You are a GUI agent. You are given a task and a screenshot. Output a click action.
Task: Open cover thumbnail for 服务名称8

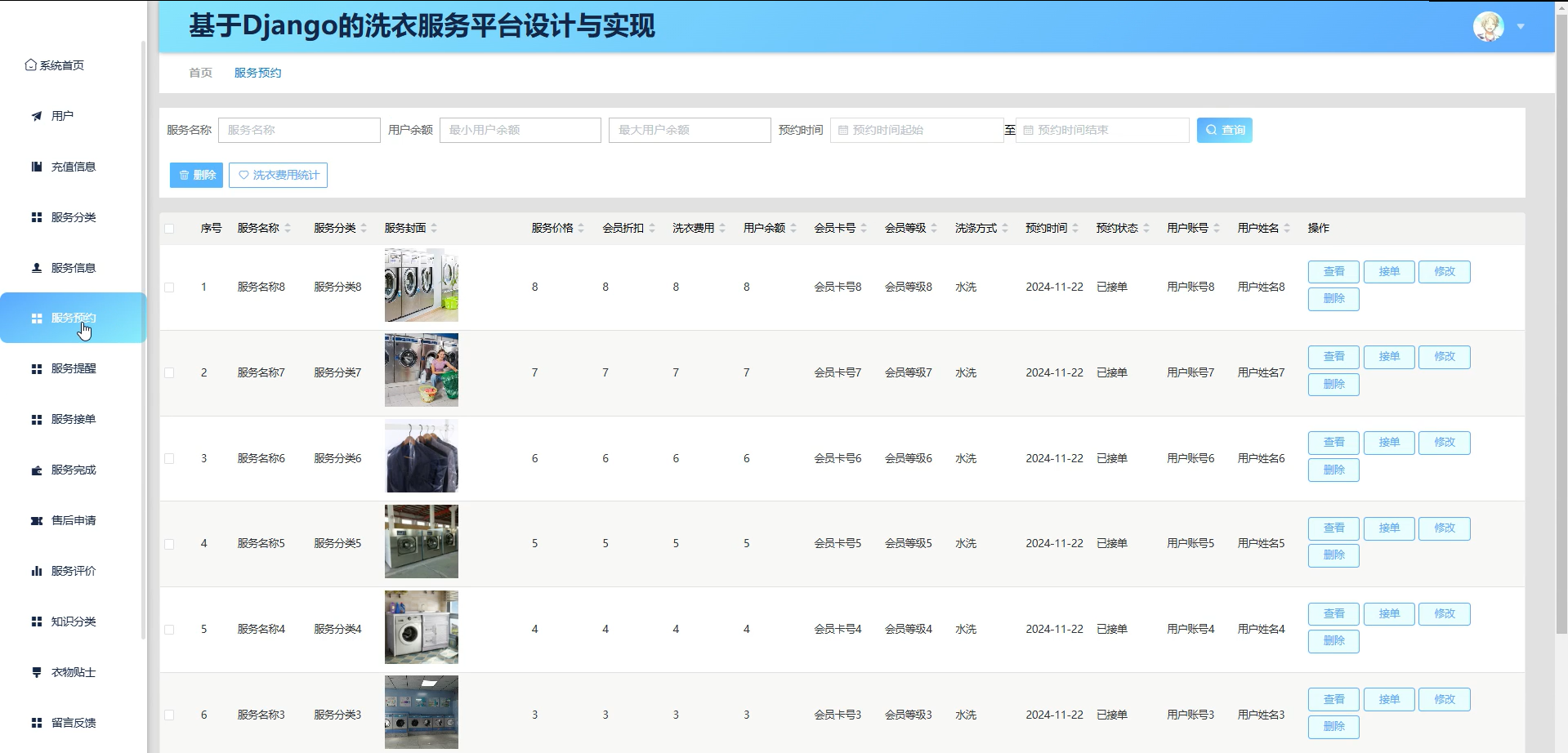click(422, 285)
